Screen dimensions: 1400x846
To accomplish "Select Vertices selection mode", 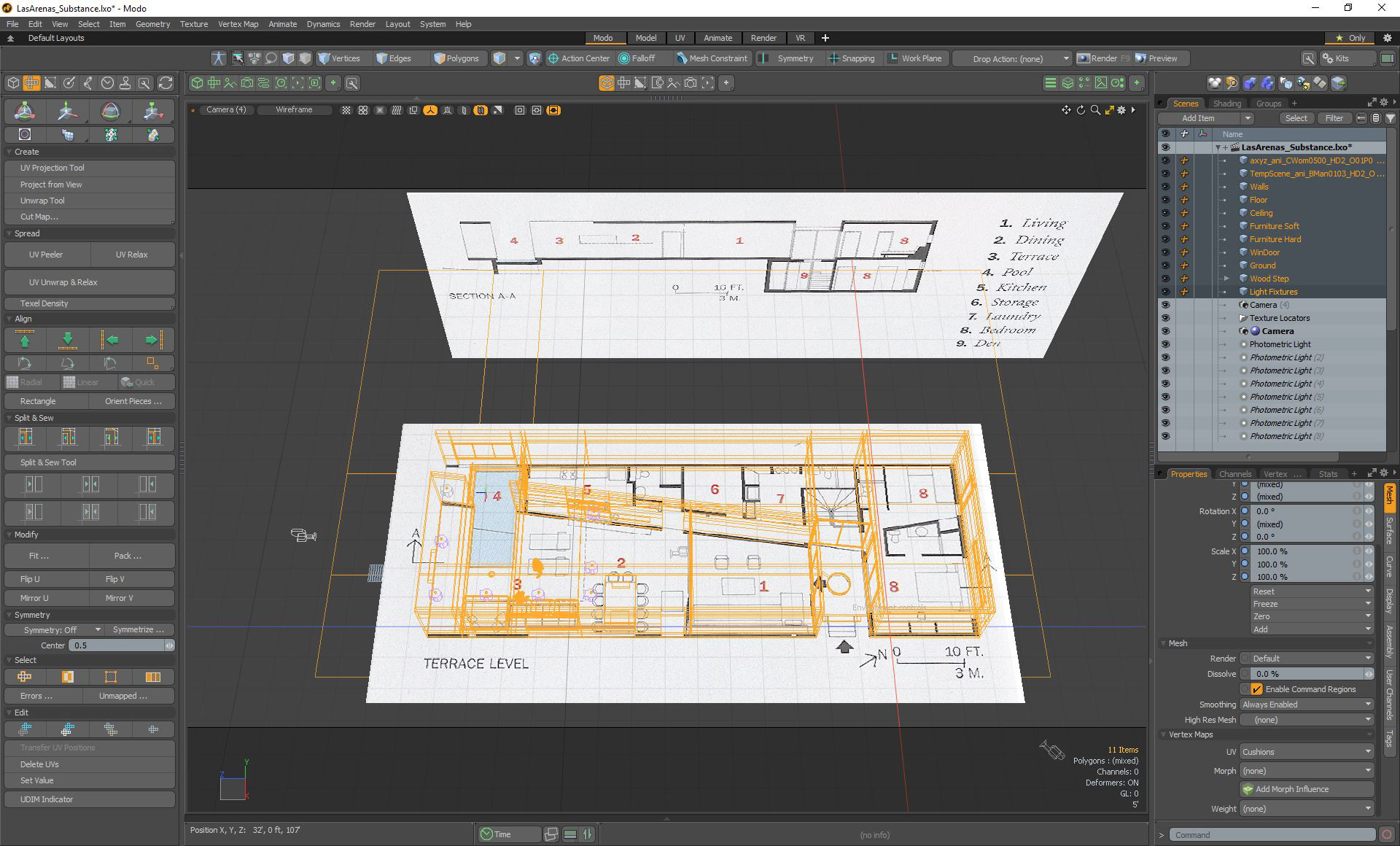I will (x=339, y=58).
